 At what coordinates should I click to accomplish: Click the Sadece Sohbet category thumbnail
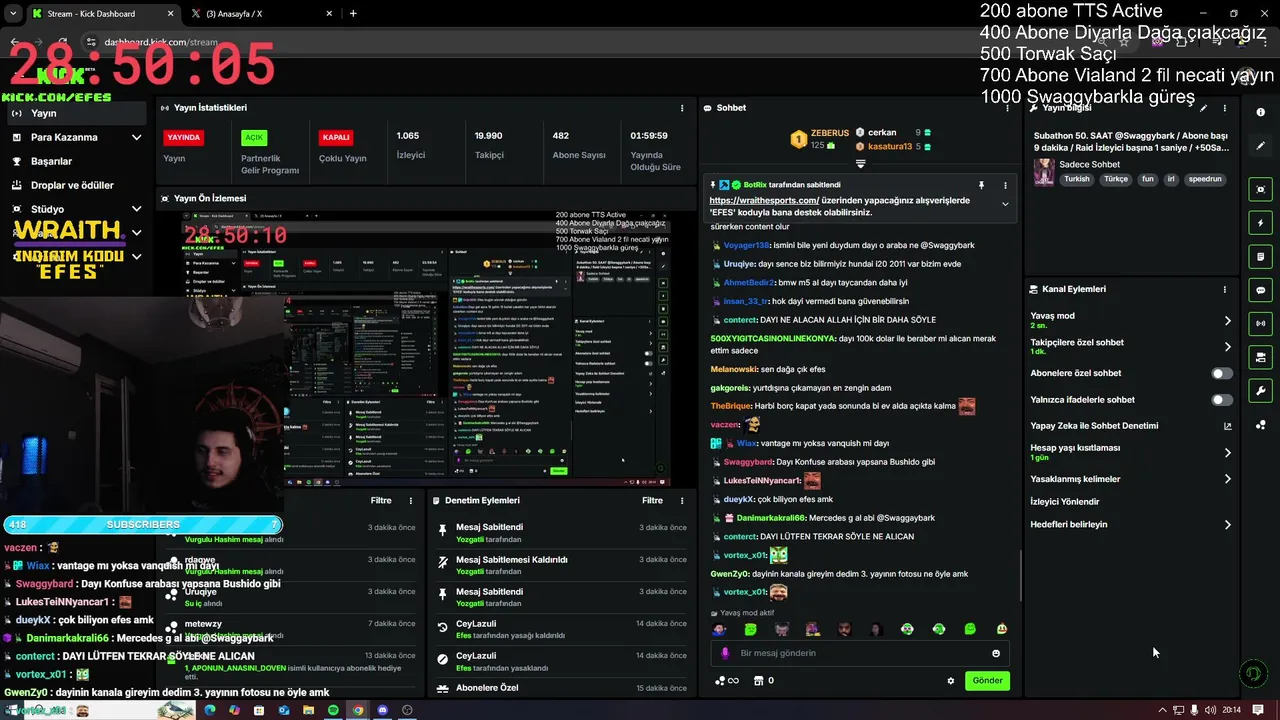click(1044, 172)
